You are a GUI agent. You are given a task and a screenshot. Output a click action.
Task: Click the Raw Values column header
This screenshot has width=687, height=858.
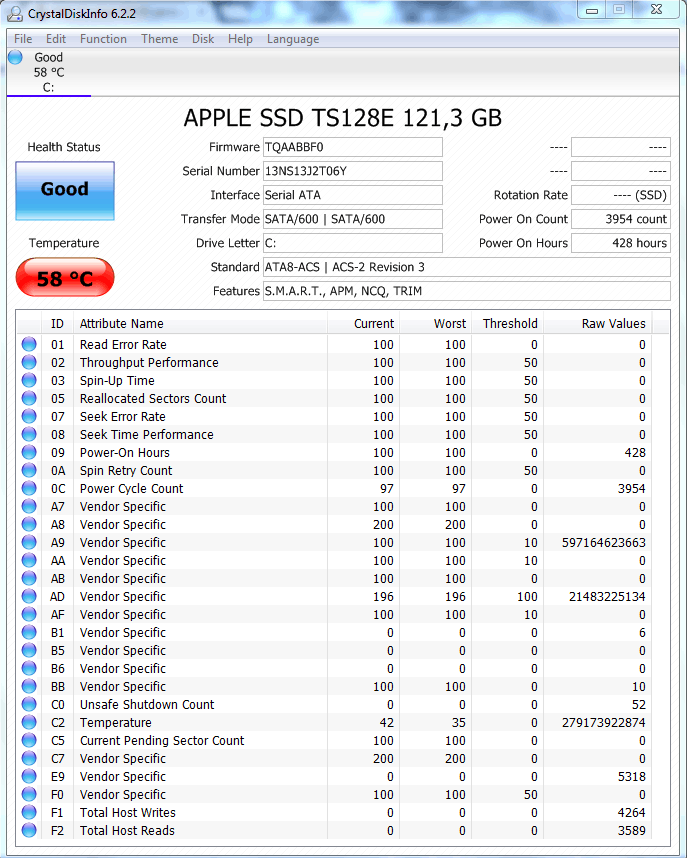597,323
